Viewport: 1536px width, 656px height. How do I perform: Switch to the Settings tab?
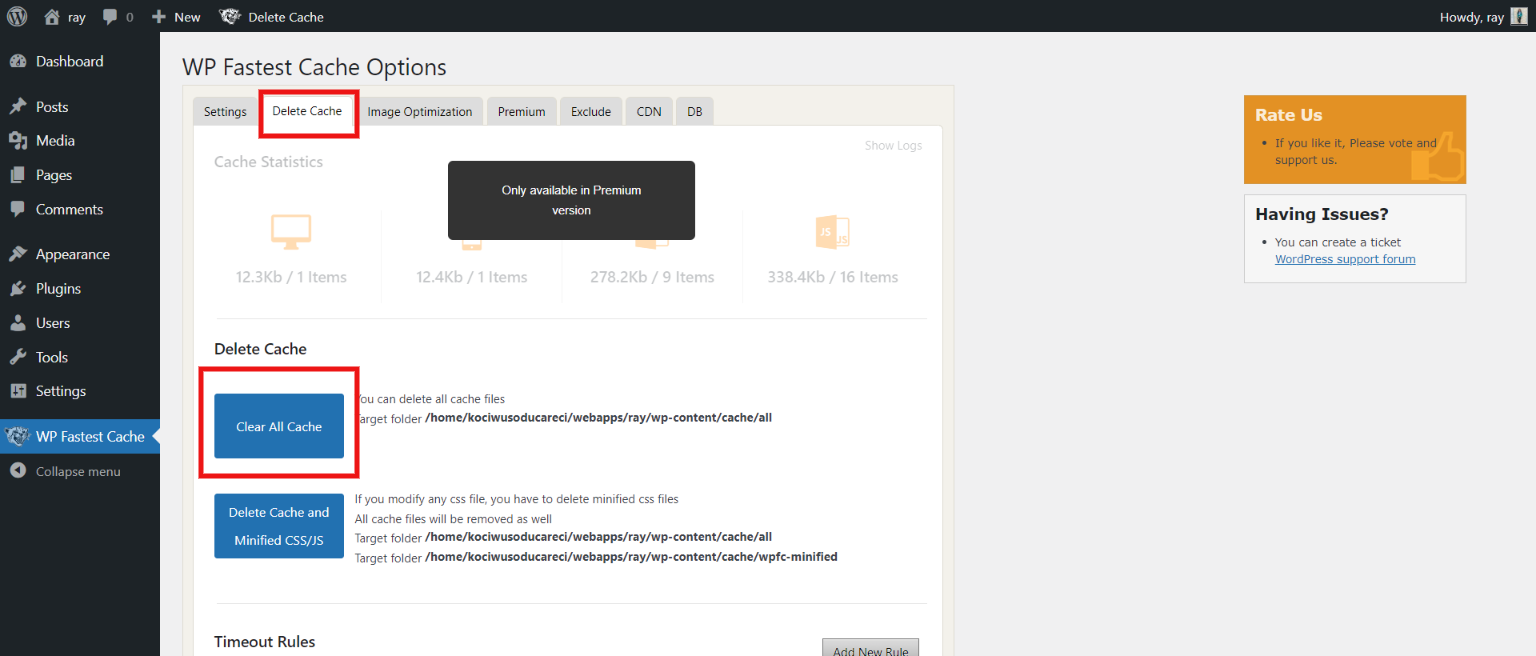pos(225,111)
